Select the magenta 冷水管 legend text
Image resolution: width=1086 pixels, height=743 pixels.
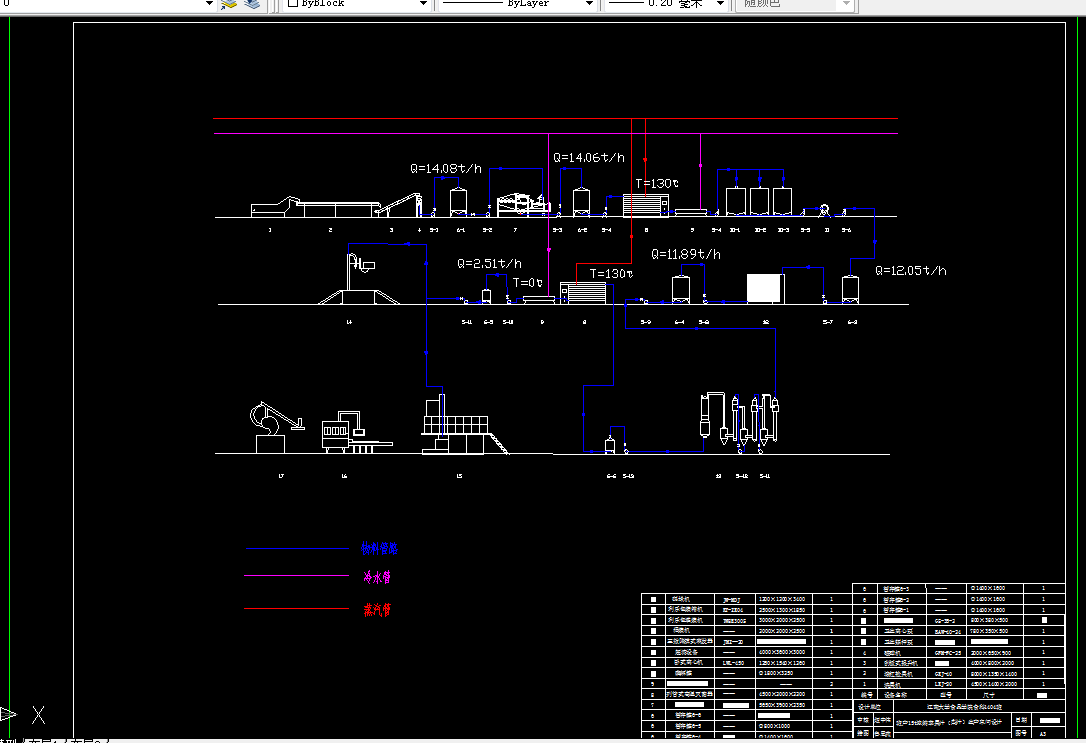(x=377, y=577)
